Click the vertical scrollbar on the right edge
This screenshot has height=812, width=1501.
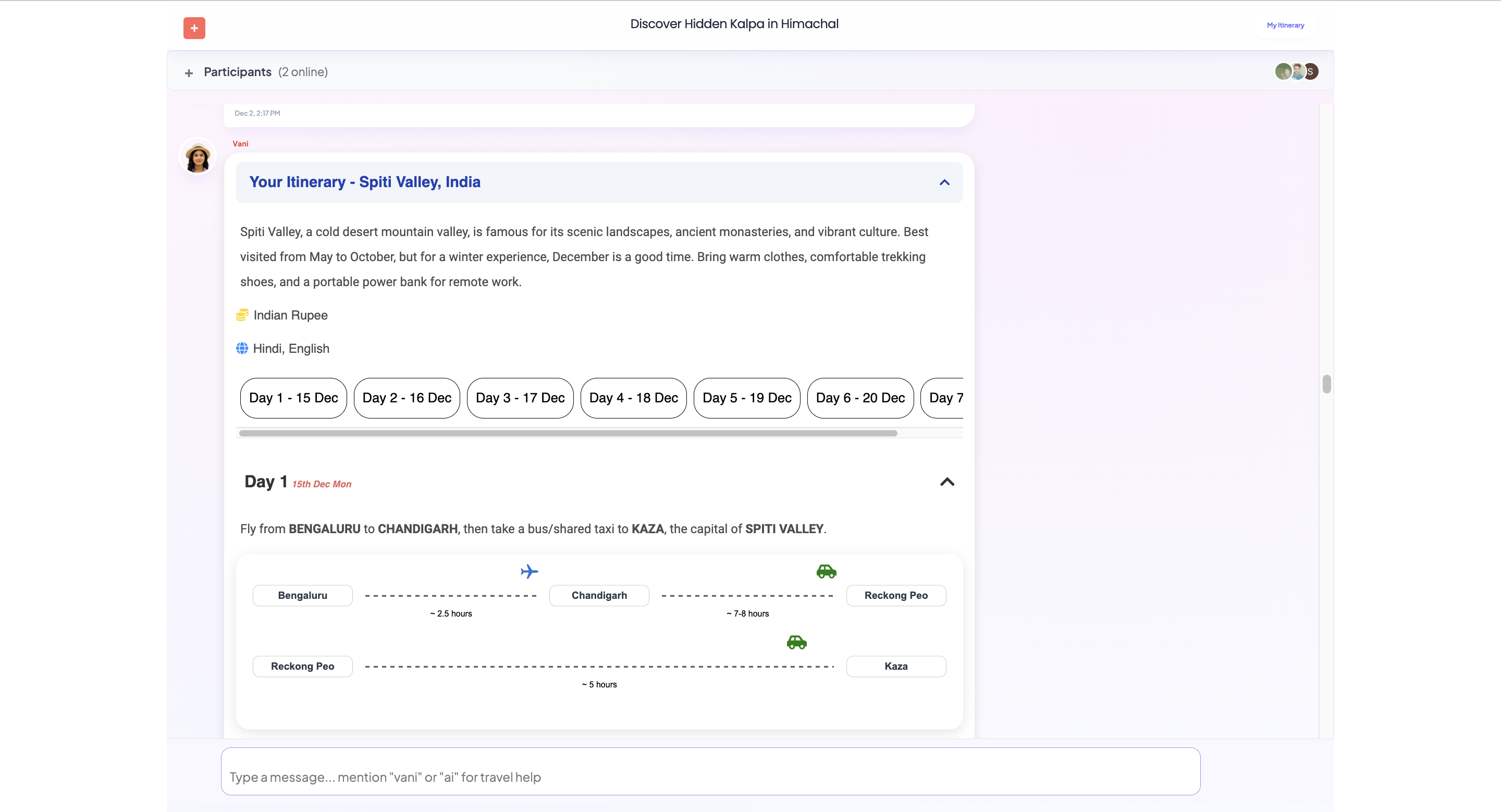[x=1327, y=385]
